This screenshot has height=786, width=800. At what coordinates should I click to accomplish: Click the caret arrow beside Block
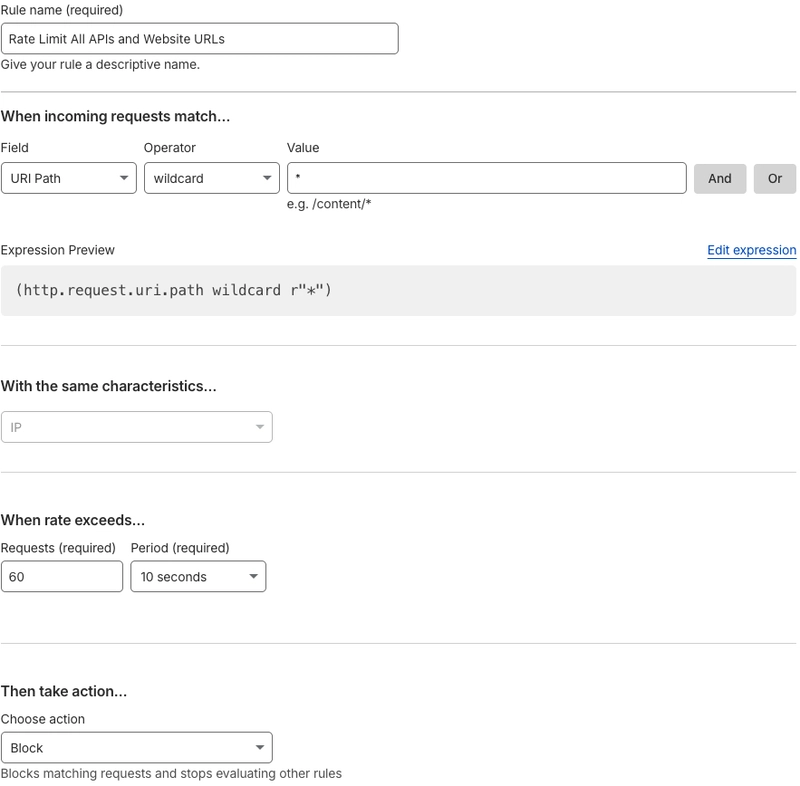click(260, 748)
